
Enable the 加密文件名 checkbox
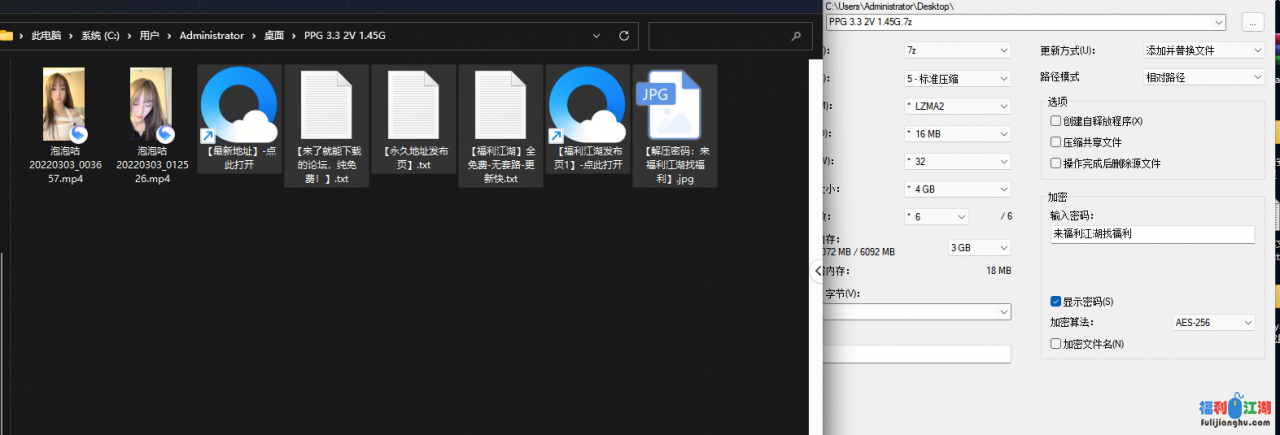[x=1056, y=344]
